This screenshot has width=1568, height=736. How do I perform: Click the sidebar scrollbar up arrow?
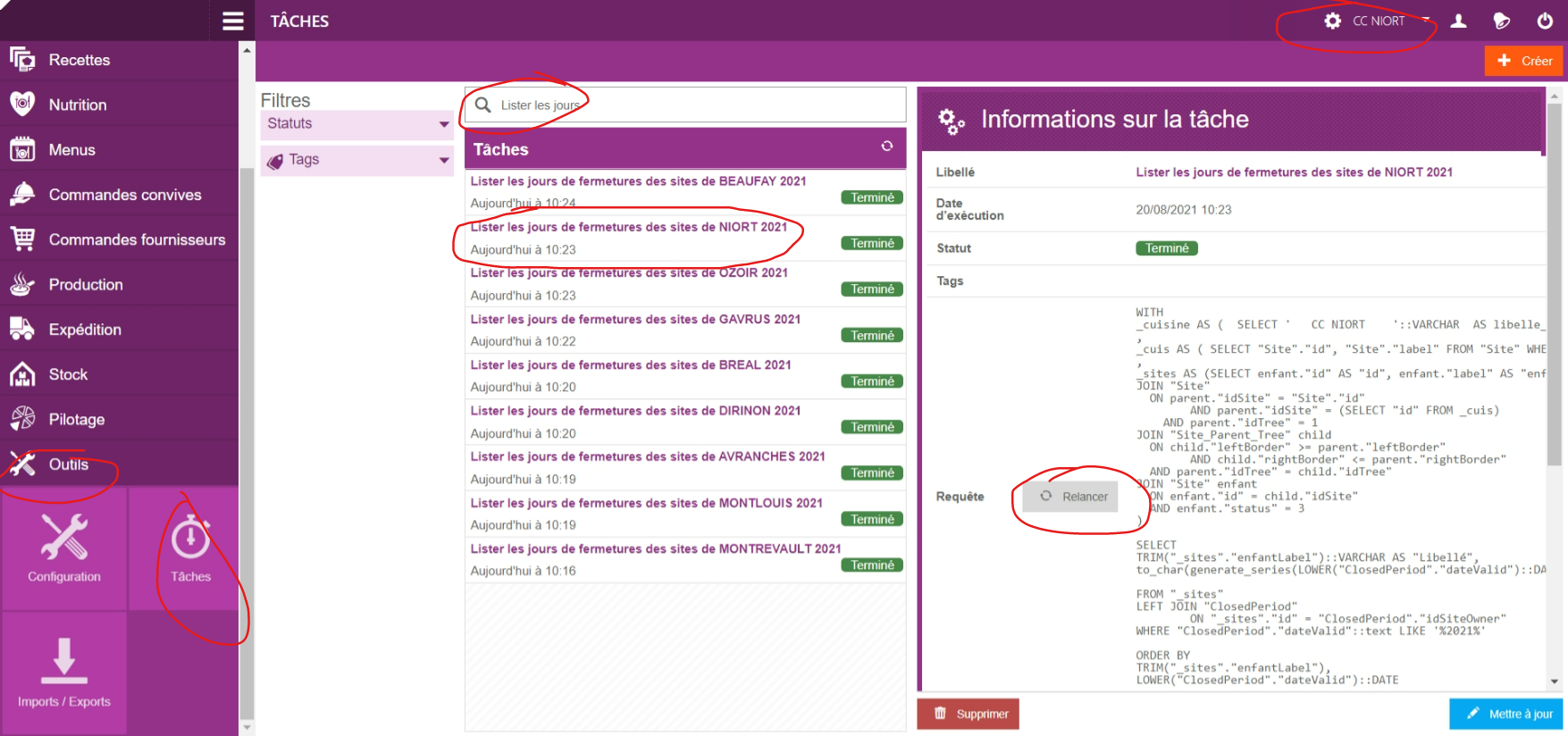tap(247, 49)
